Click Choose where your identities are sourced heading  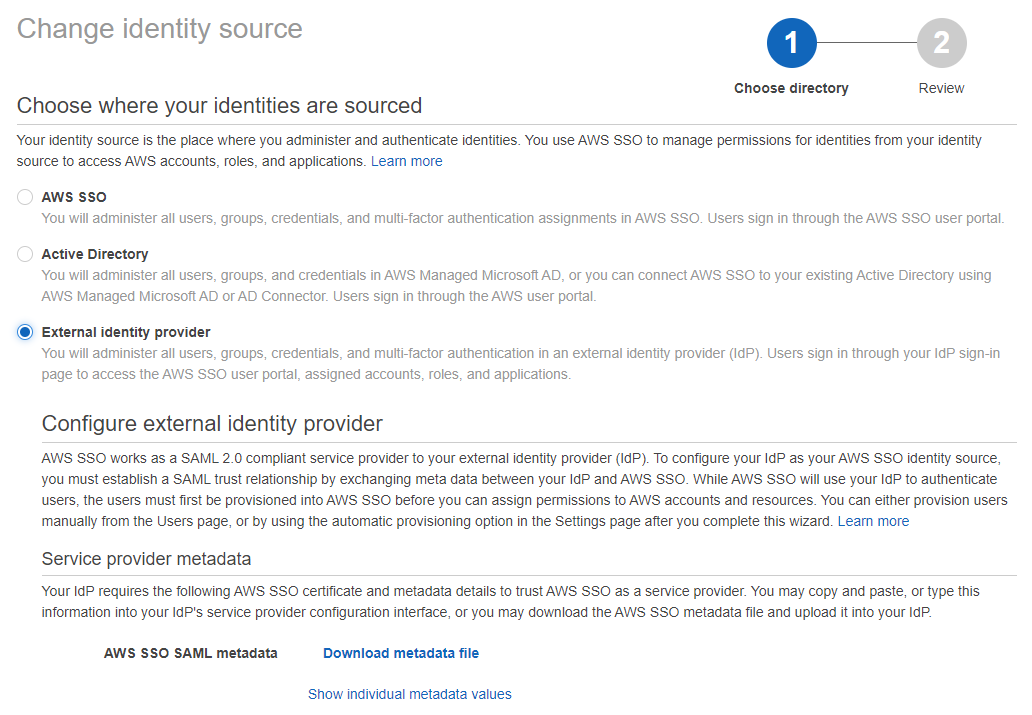[x=219, y=105]
